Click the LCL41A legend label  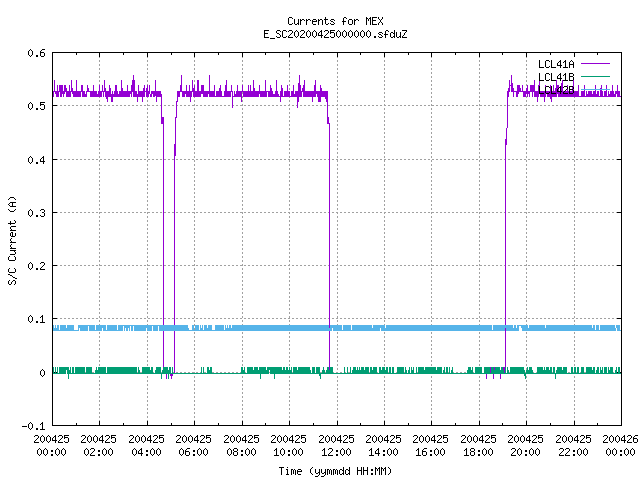(x=556, y=64)
